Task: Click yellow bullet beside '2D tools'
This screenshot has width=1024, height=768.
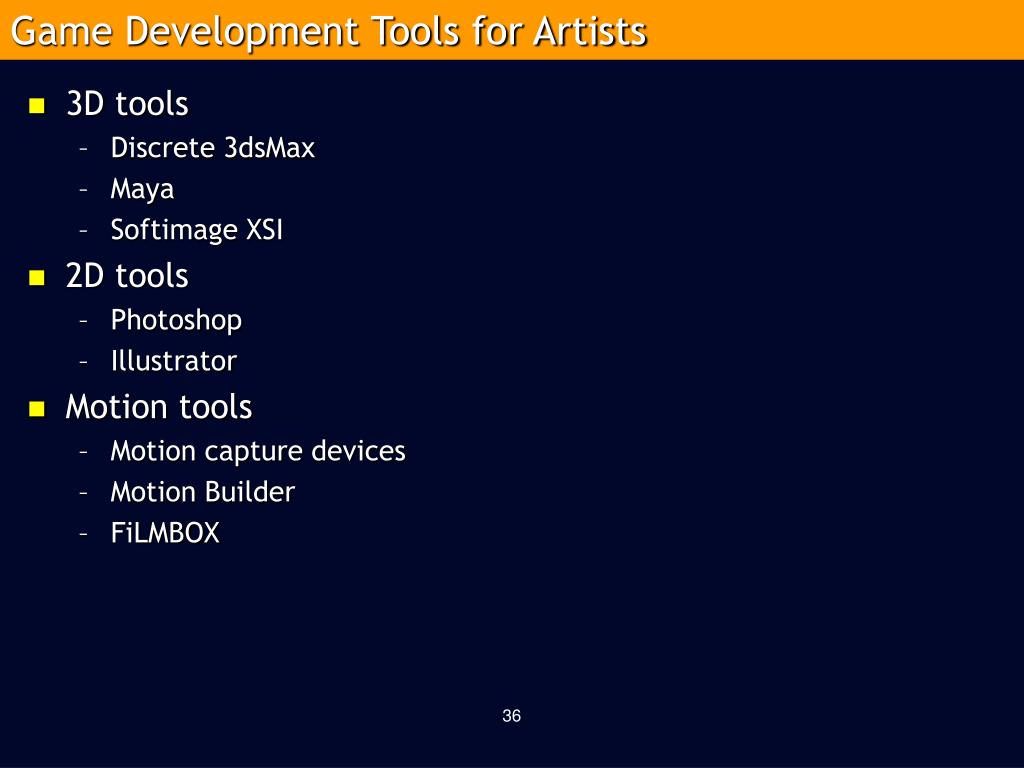Action: pyautogui.click(x=37, y=278)
